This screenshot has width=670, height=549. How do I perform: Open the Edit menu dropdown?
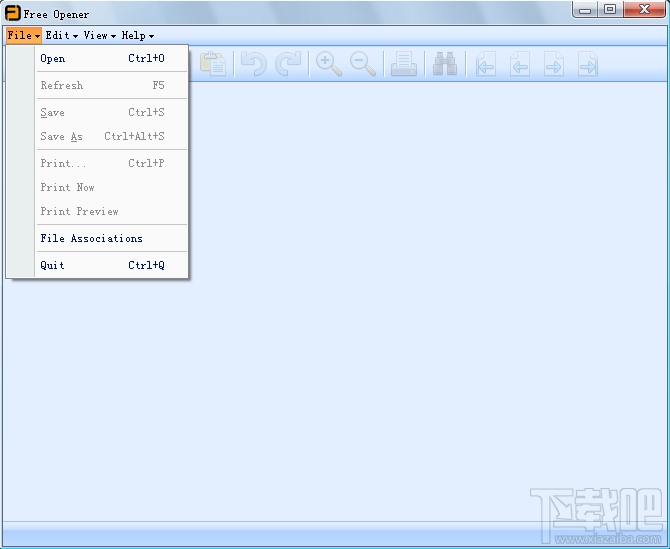[62, 35]
